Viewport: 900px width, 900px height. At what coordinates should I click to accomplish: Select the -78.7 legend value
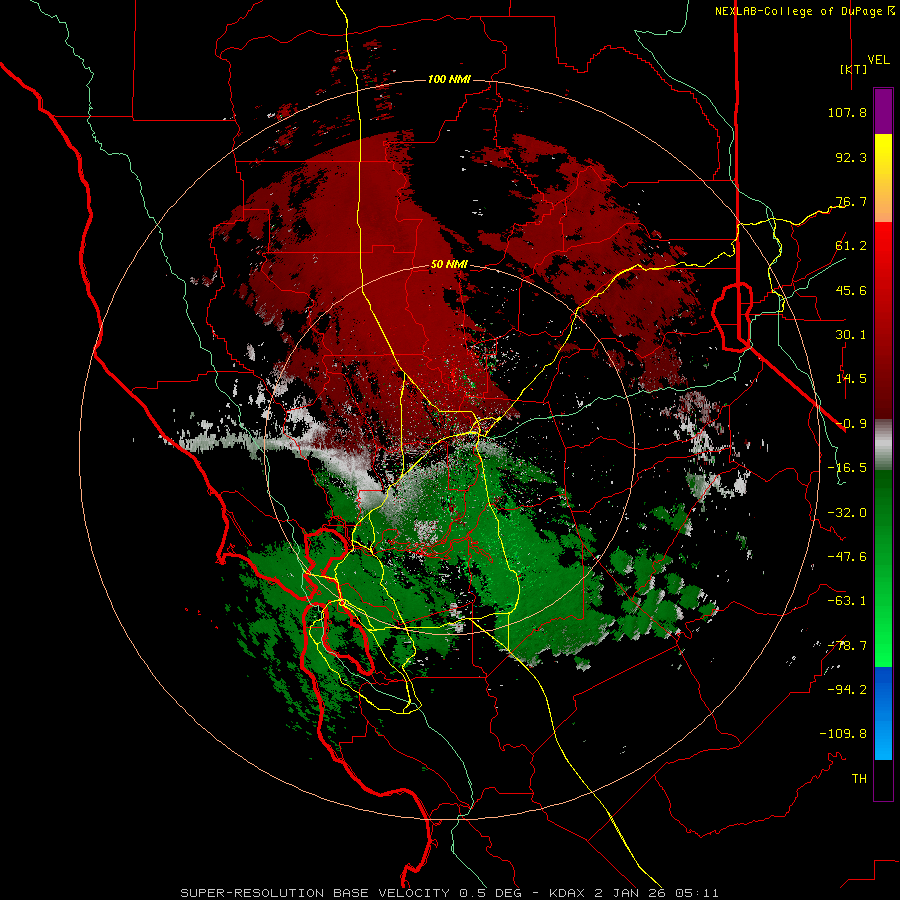(847, 646)
